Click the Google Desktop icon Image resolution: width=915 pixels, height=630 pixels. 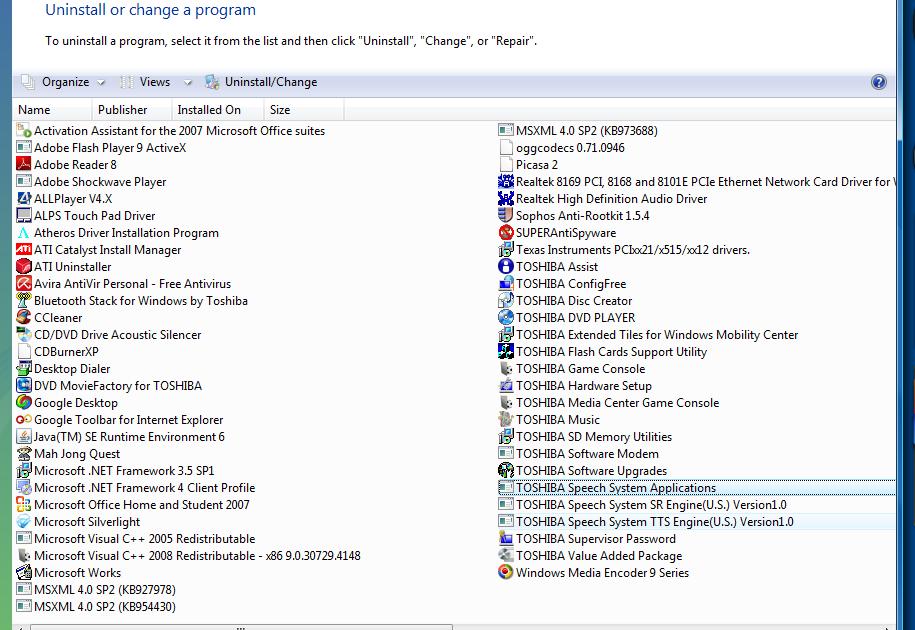click(23, 402)
